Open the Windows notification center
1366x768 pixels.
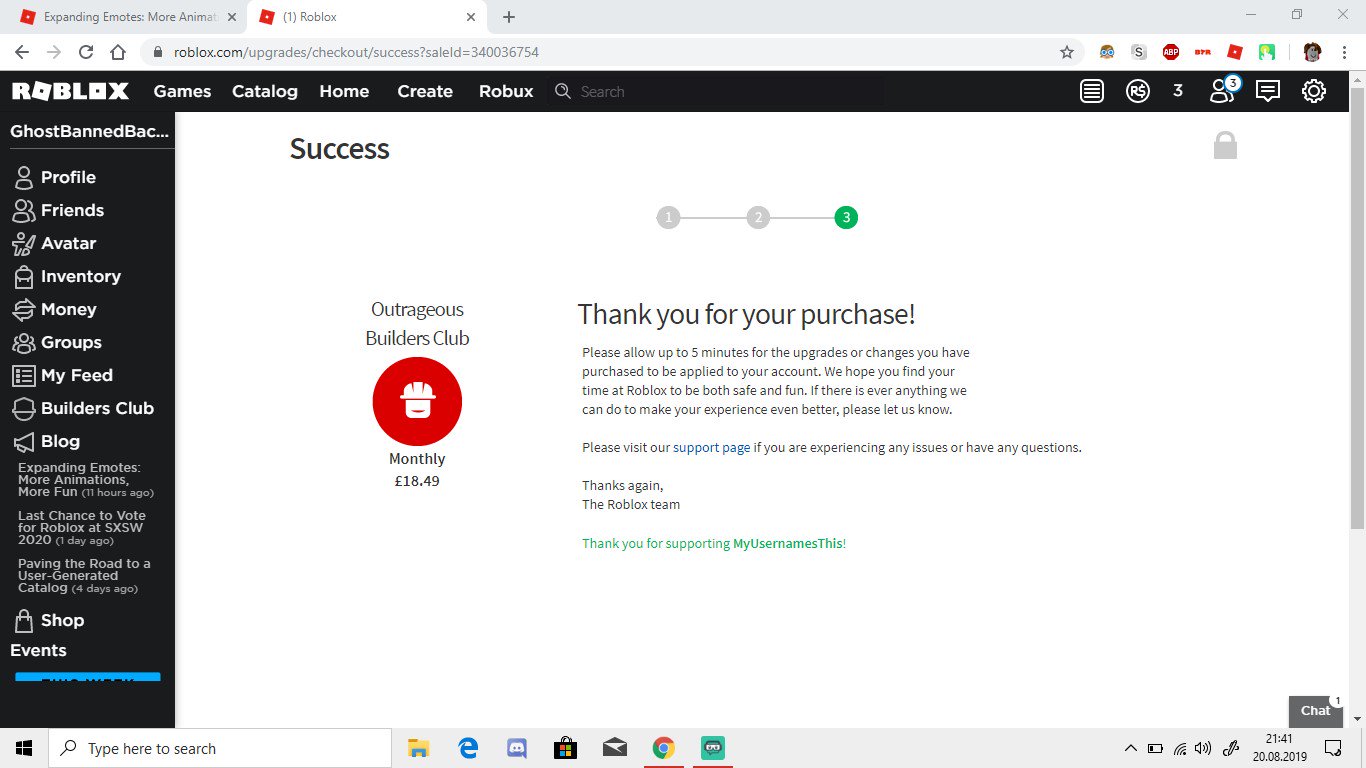point(1333,748)
